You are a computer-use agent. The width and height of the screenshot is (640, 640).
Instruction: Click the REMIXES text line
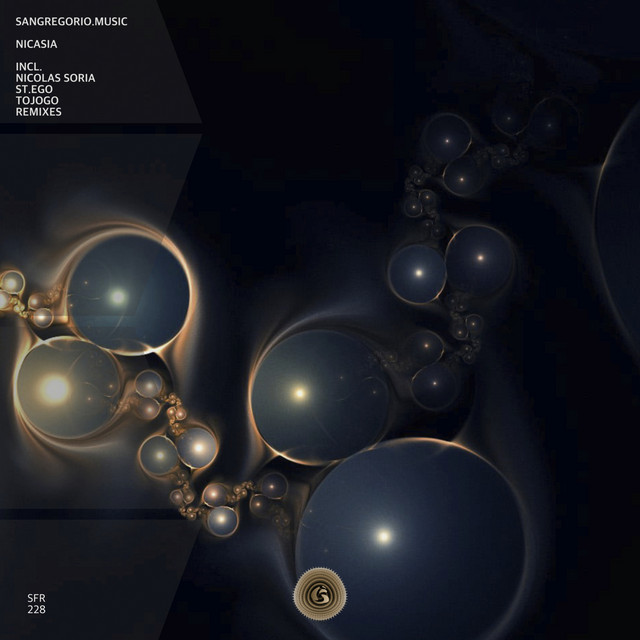tap(39, 113)
